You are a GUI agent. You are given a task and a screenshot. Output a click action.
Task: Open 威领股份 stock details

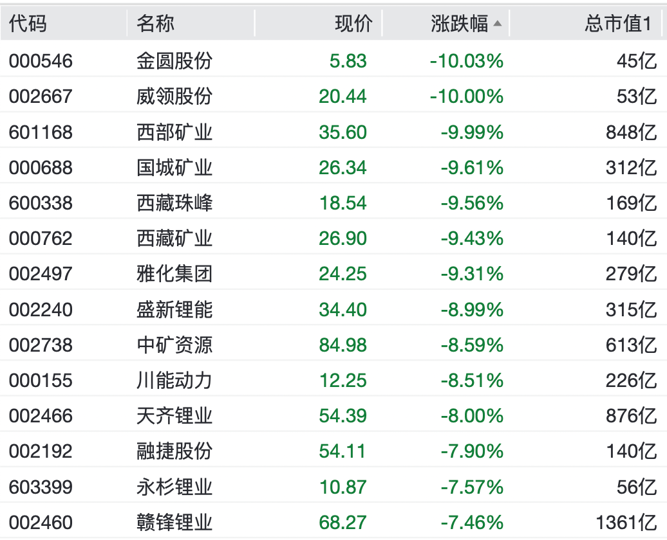(x=175, y=97)
